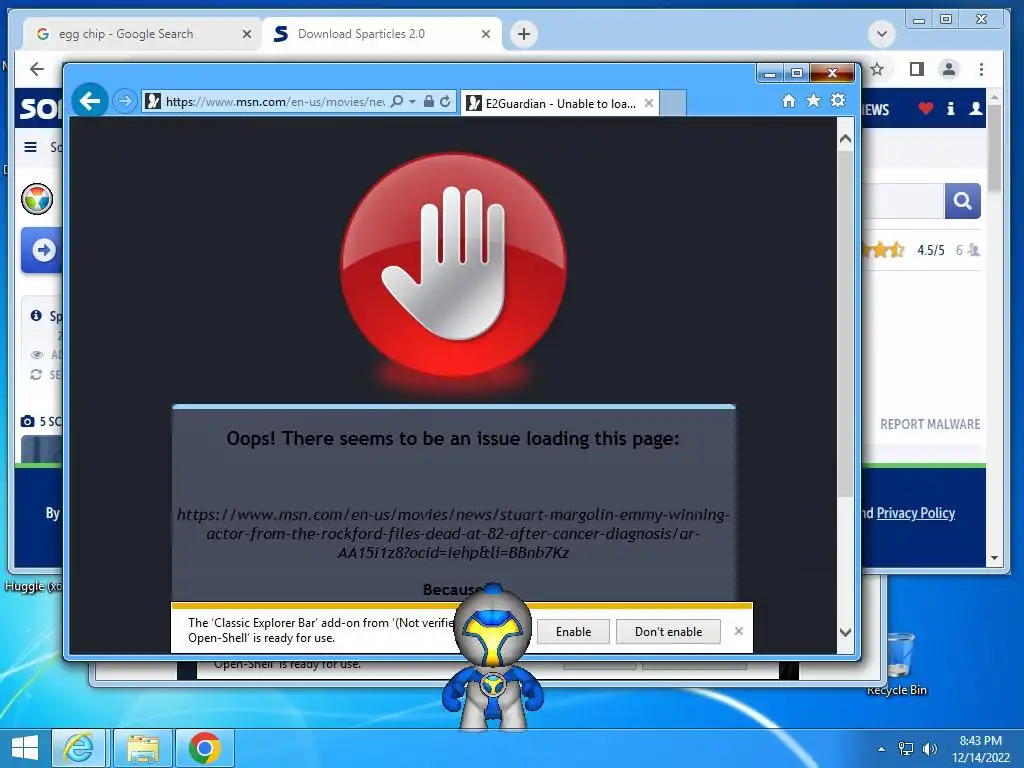Open the Recycle Bin desktop icon
The width and height of the screenshot is (1024, 768).
coord(897,664)
